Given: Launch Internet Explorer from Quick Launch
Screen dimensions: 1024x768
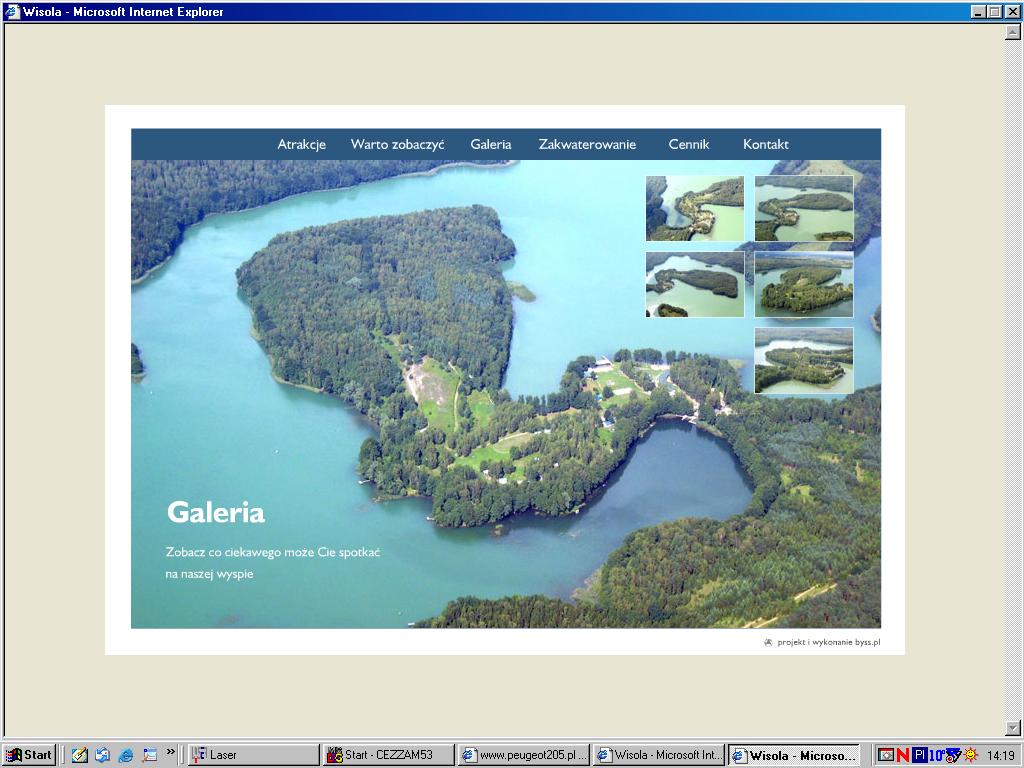Looking at the screenshot, I should pyautogui.click(x=125, y=755).
